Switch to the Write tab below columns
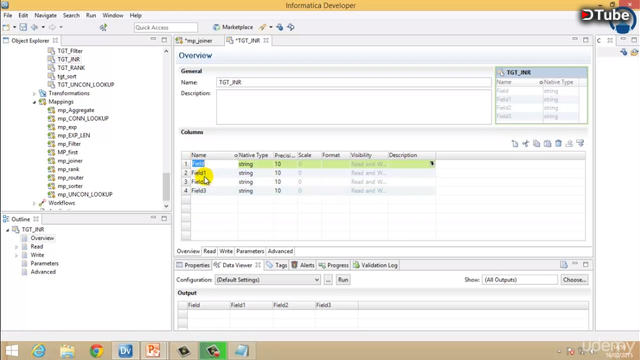The image size is (640, 360). click(x=226, y=251)
